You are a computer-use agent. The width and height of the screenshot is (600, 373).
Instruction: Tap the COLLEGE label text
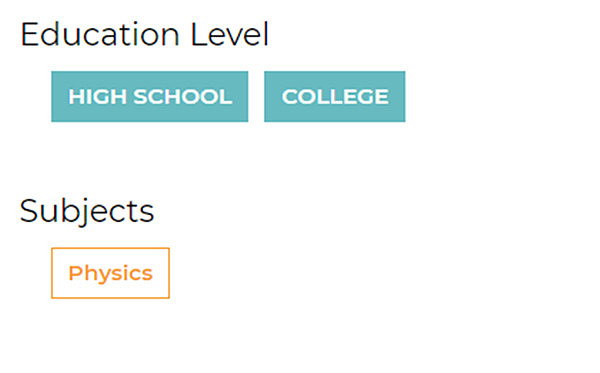click(335, 96)
